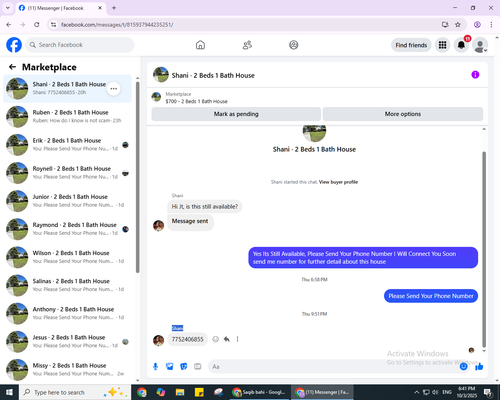Screen dimensions: 500x400
Task: Click Find friends button
Action: (411, 45)
